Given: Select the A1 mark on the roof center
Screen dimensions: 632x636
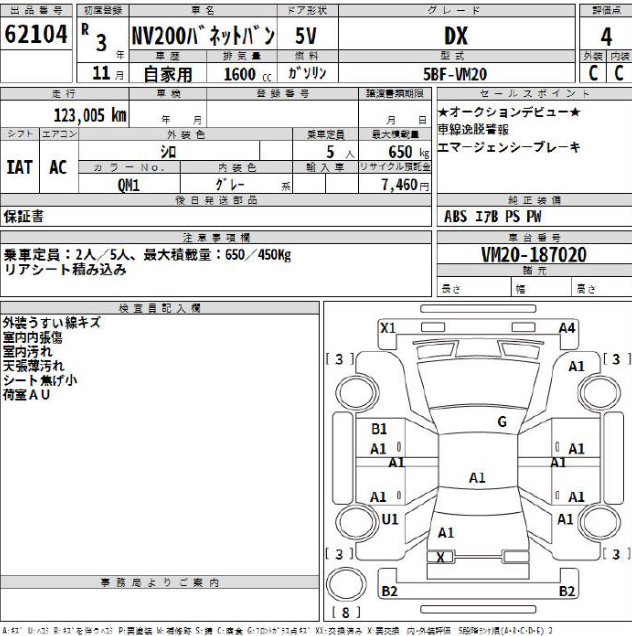Looking at the screenshot, I should pos(477,477).
